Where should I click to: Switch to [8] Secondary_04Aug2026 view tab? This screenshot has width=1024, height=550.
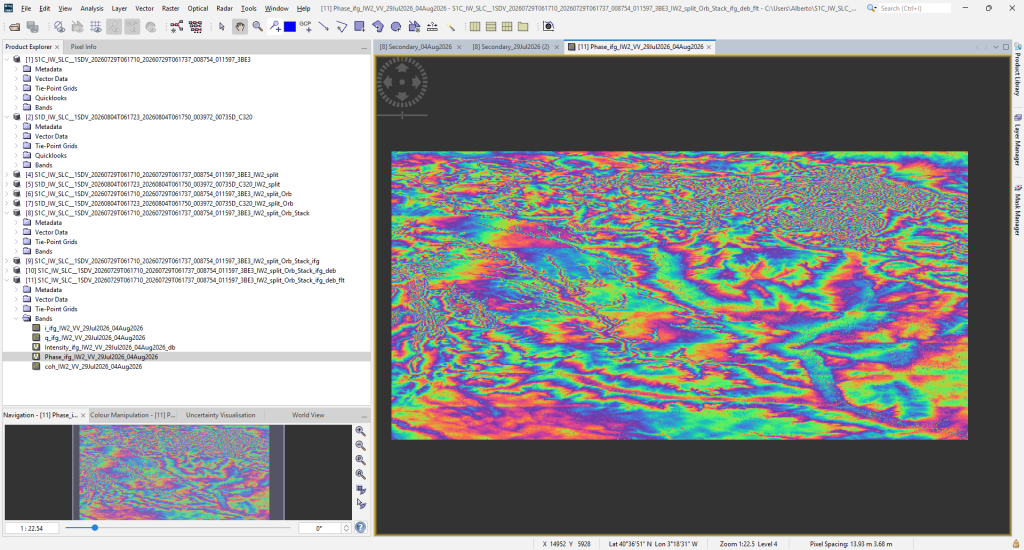tap(415, 47)
